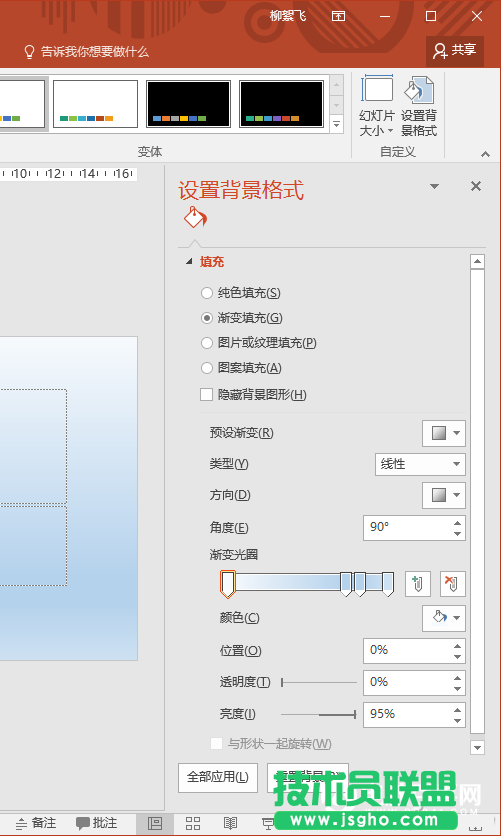The image size is (501, 836).
Task: Click pane scrollbar down arrow
Action: click(478, 747)
